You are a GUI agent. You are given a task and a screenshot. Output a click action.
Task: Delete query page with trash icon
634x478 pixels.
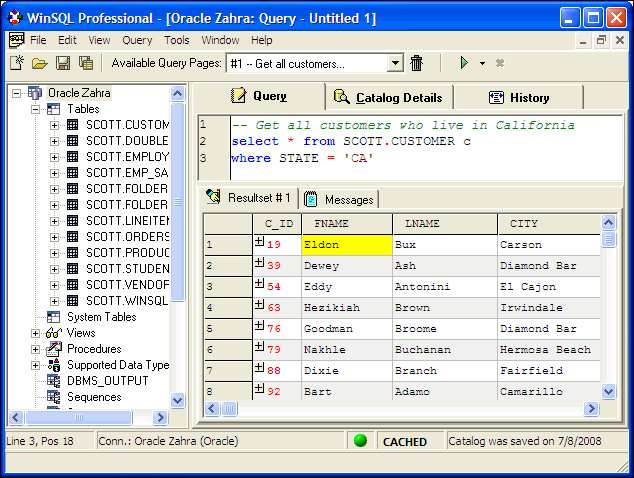416,63
